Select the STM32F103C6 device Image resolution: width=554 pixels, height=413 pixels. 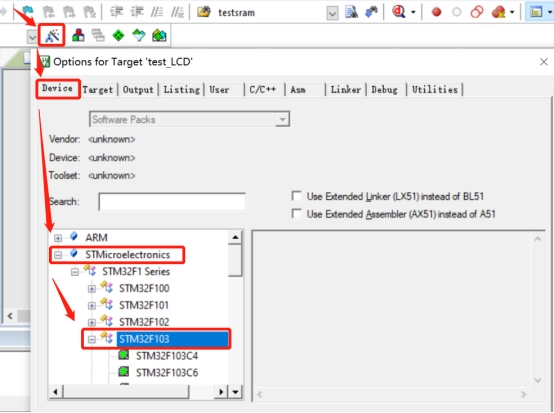pos(167,373)
